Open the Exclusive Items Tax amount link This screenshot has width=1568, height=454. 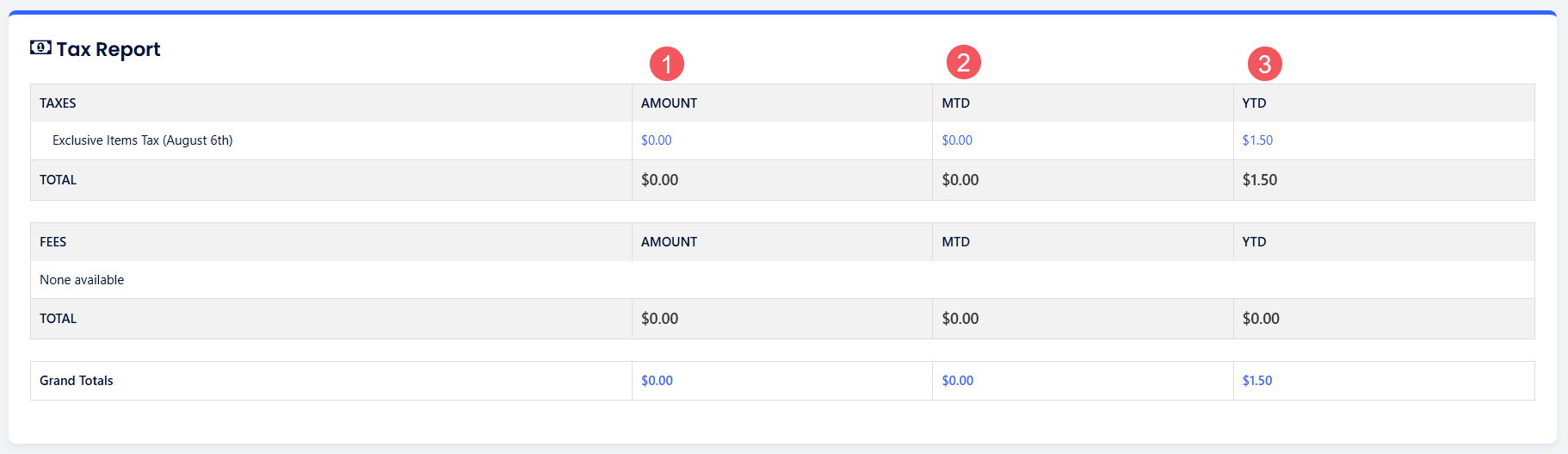coord(657,140)
